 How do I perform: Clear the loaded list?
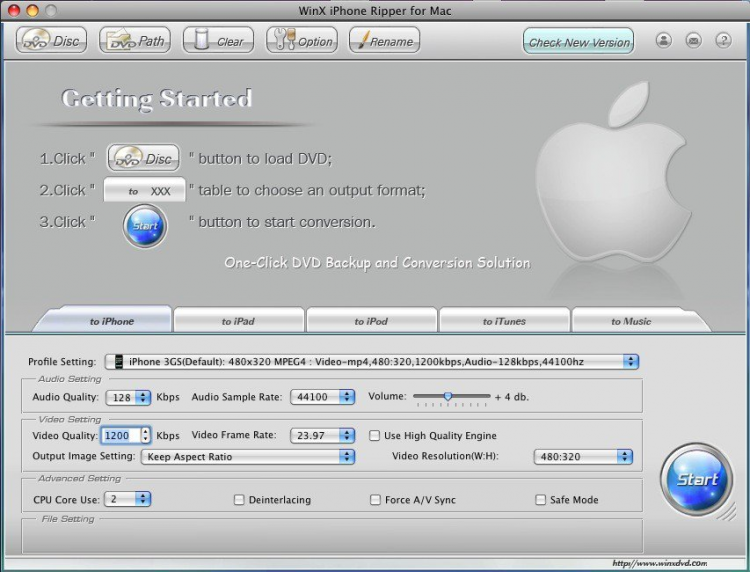tap(218, 40)
